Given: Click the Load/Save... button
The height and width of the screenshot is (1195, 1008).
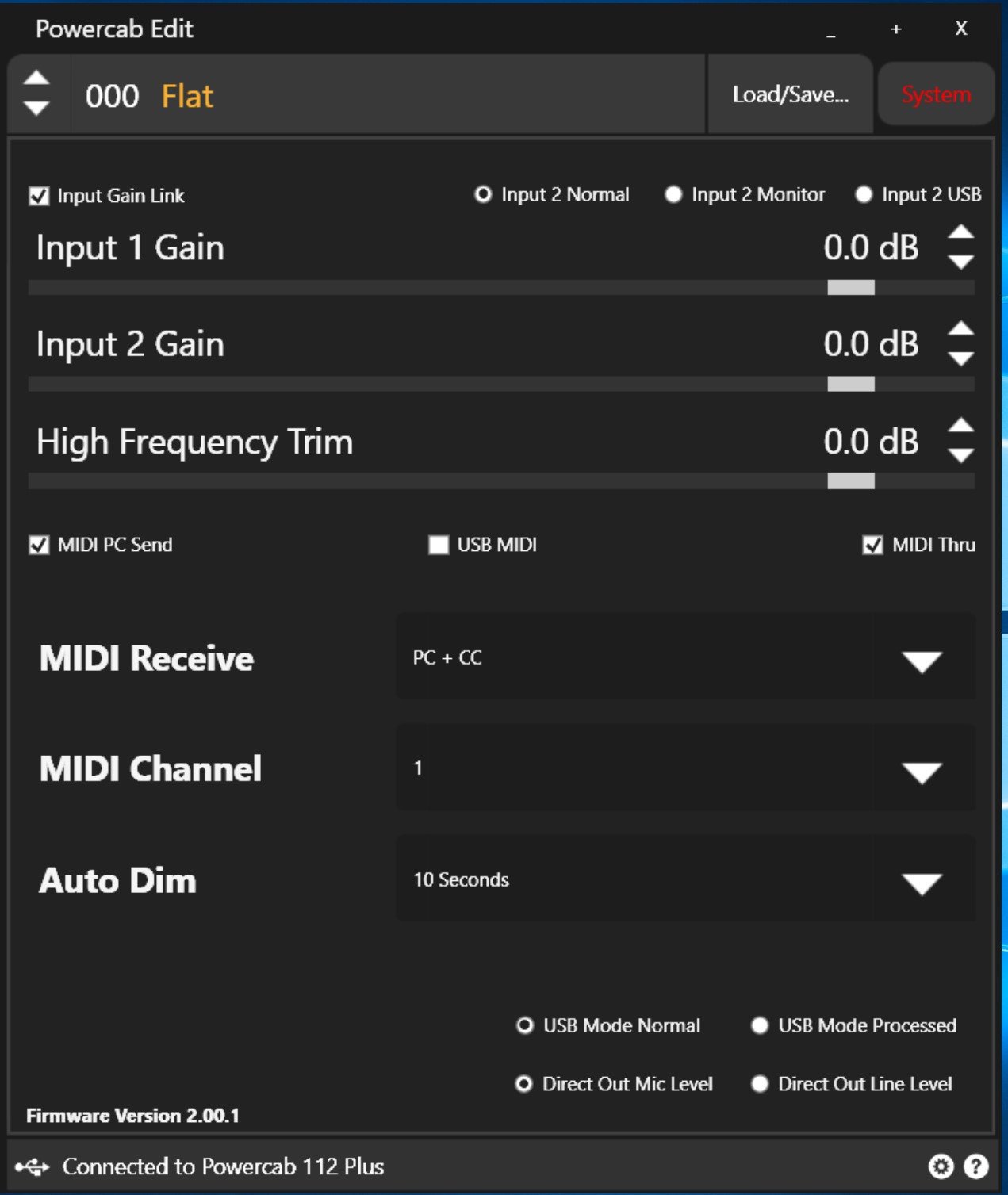Looking at the screenshot, I should (790, 94).
